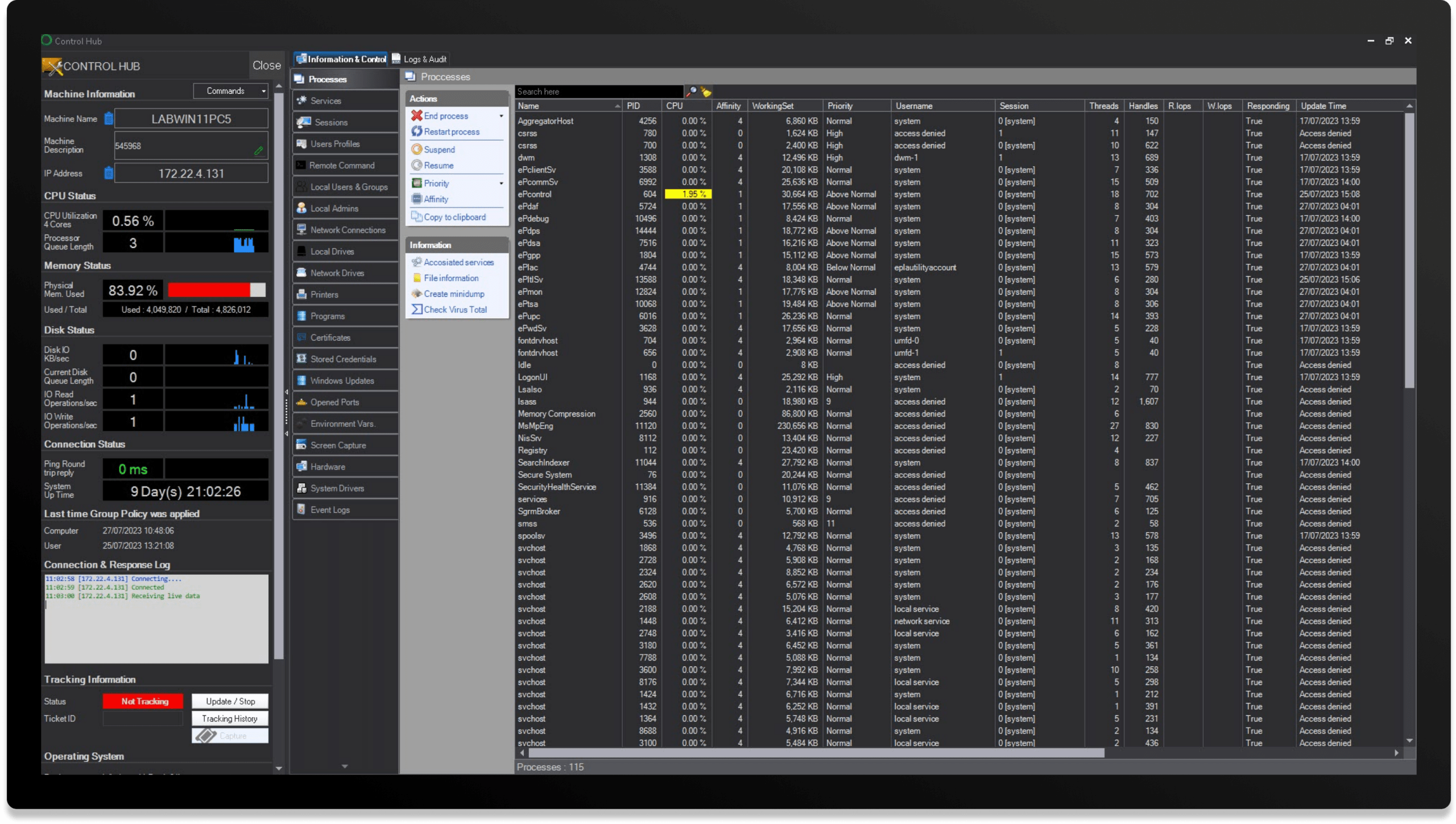The image size is (1456, 824).
Task: Click the End process red X
Action: tap(417, 116)
